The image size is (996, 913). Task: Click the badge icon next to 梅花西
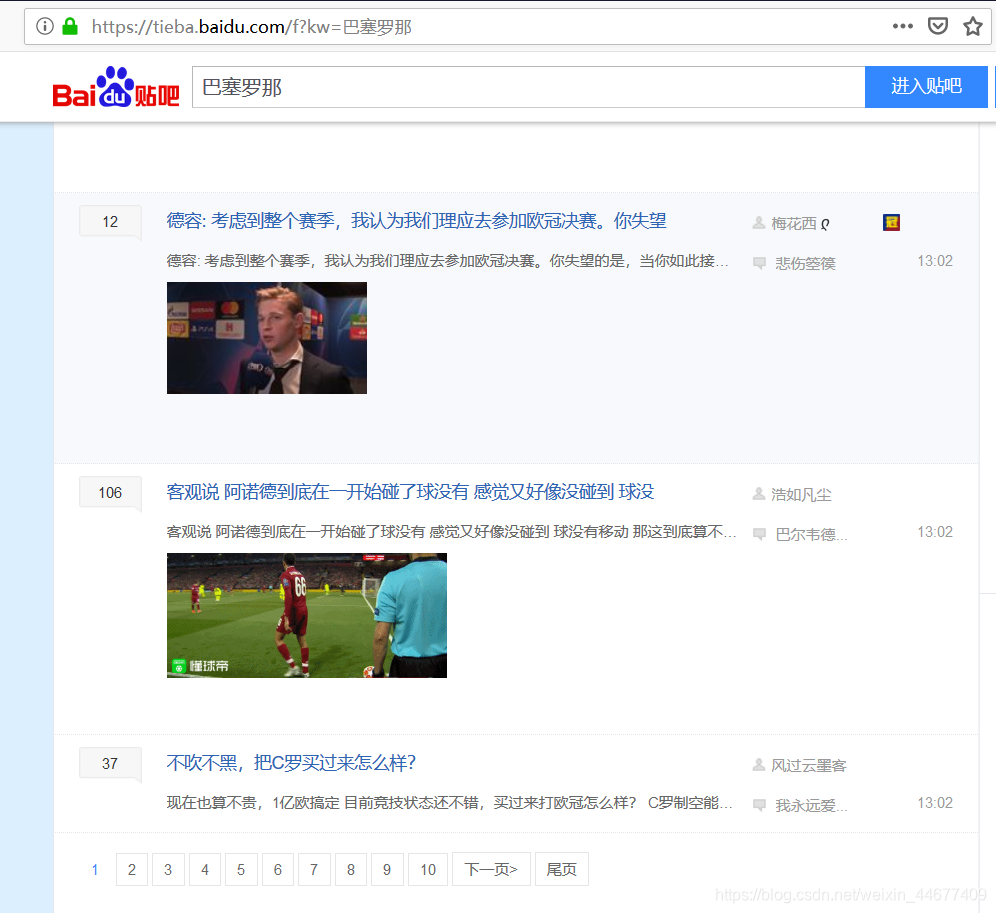[891, 222]
